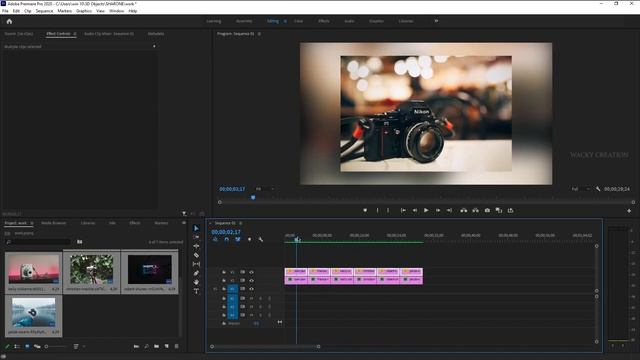Open Program Monitor settings wrench
Viewport: 640px width, 360px height.
pyautogui.click(x=598, y=189)
